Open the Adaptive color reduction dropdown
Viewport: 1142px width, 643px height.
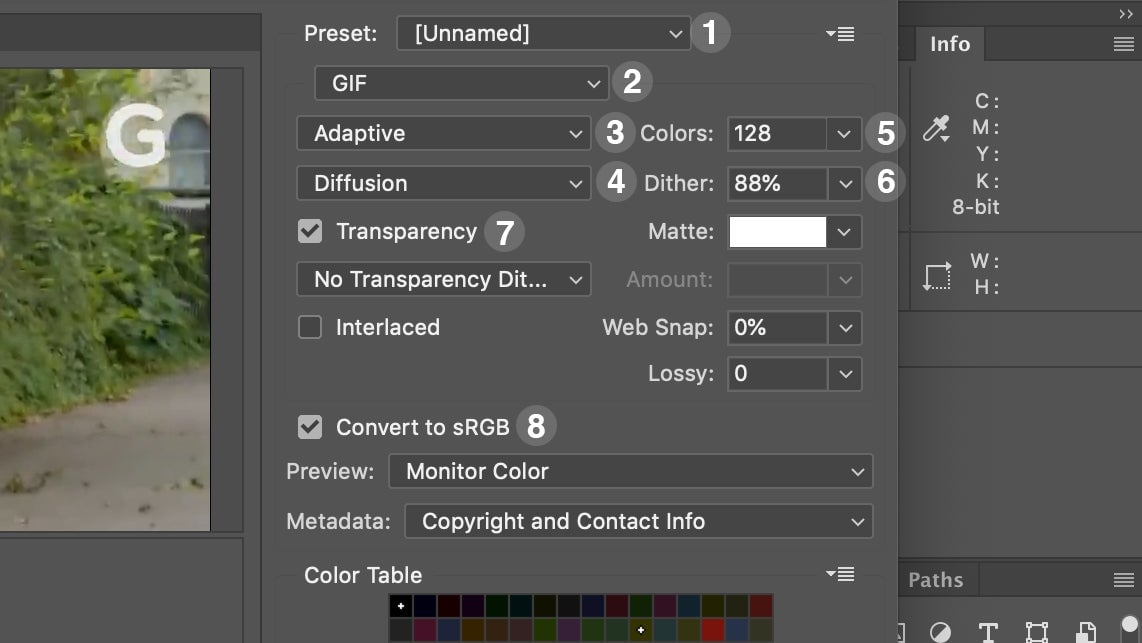[443, 133]
